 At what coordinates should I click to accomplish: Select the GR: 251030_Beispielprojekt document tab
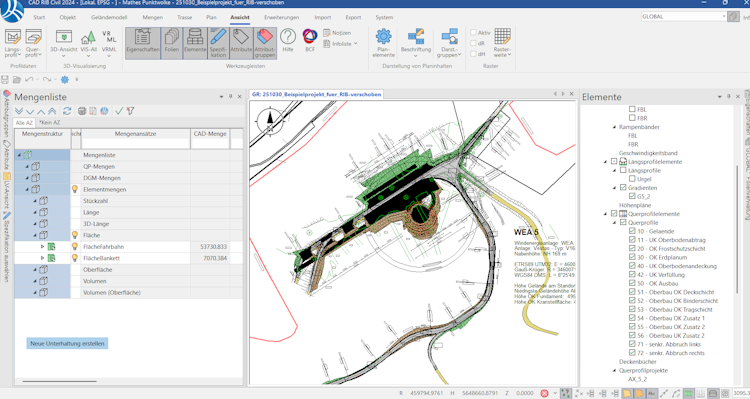(x=317, y=94)
